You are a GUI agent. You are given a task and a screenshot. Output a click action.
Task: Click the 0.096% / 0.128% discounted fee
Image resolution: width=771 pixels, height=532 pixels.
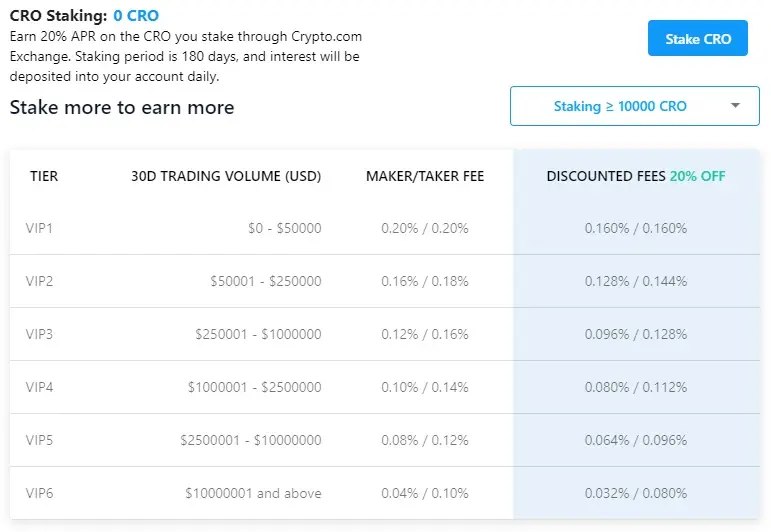(636, 334)
